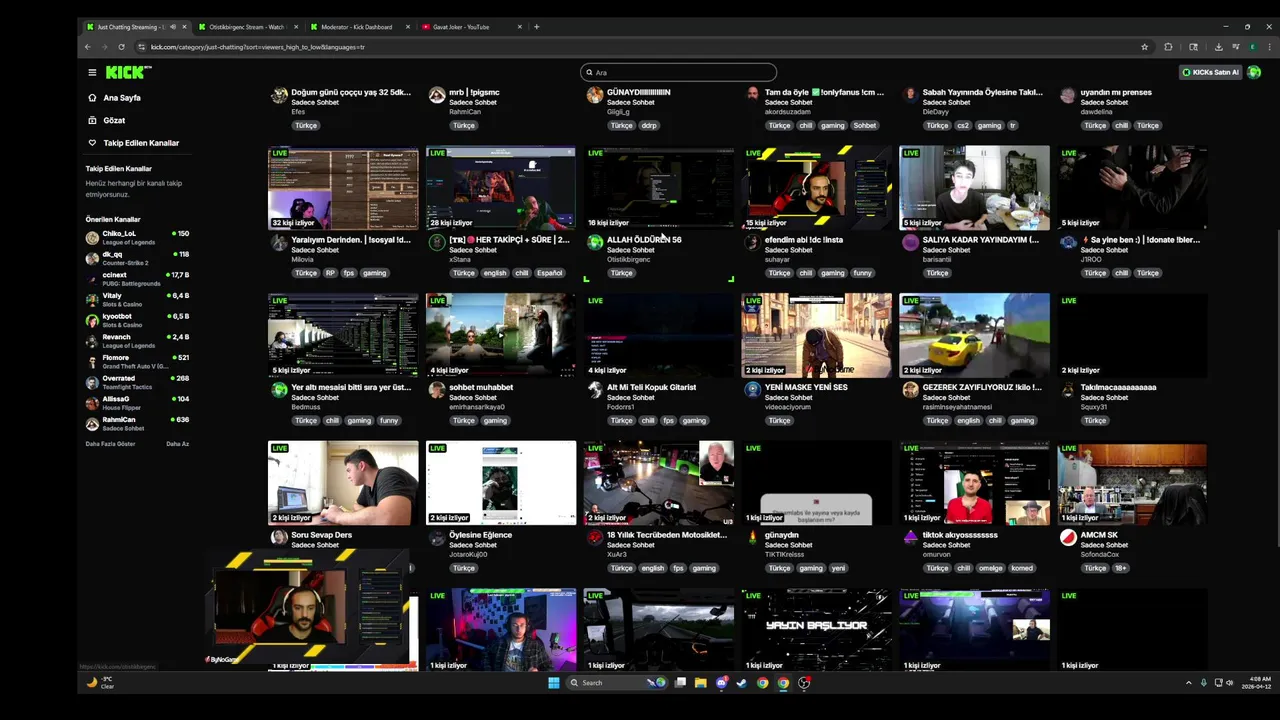Screen dimensions: 1280x720
Task: Open Steam from the taskbar
Action: click(x=741, y=683)
